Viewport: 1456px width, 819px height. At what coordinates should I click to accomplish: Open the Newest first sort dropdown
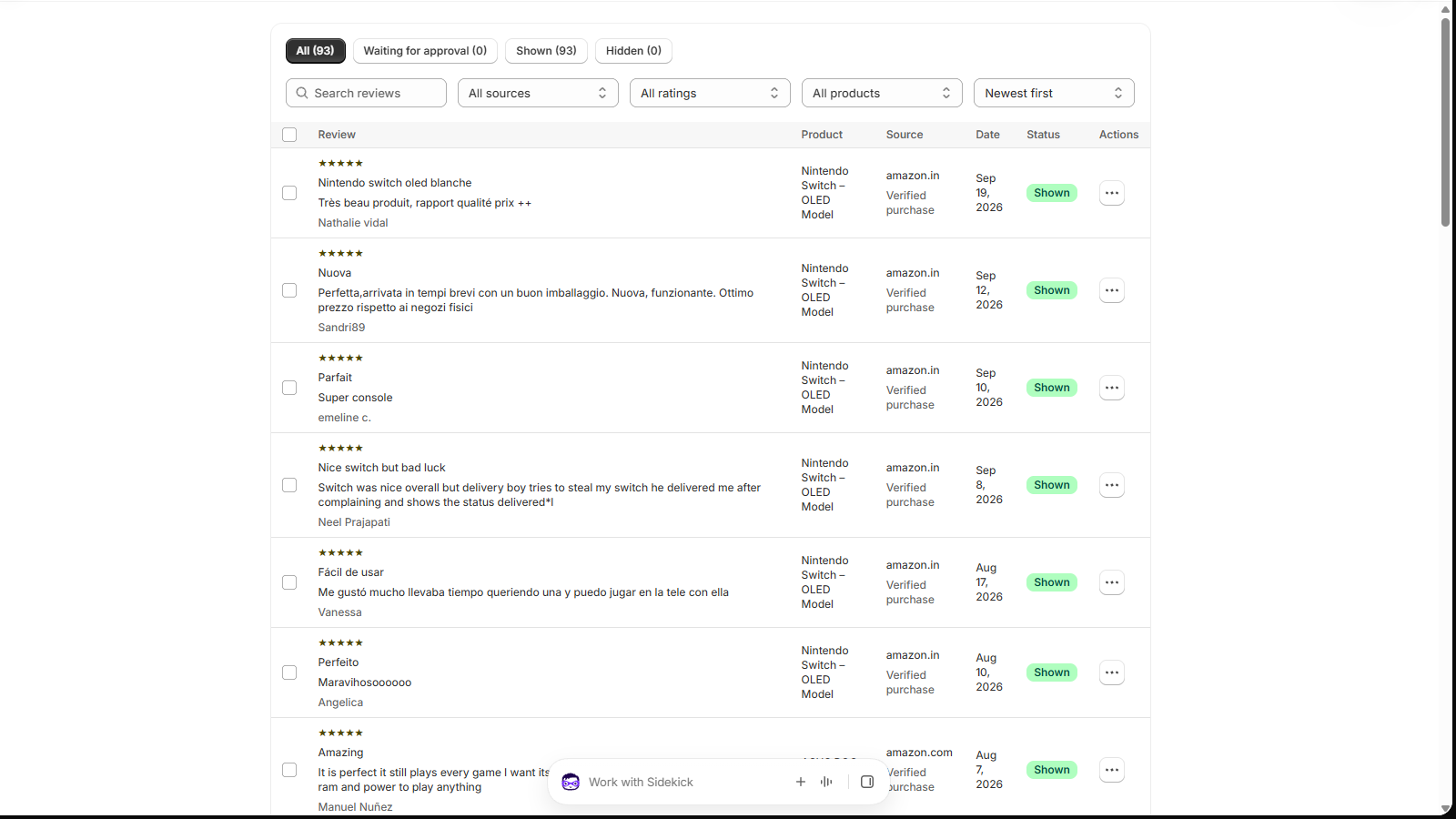tap(1054, 93)
